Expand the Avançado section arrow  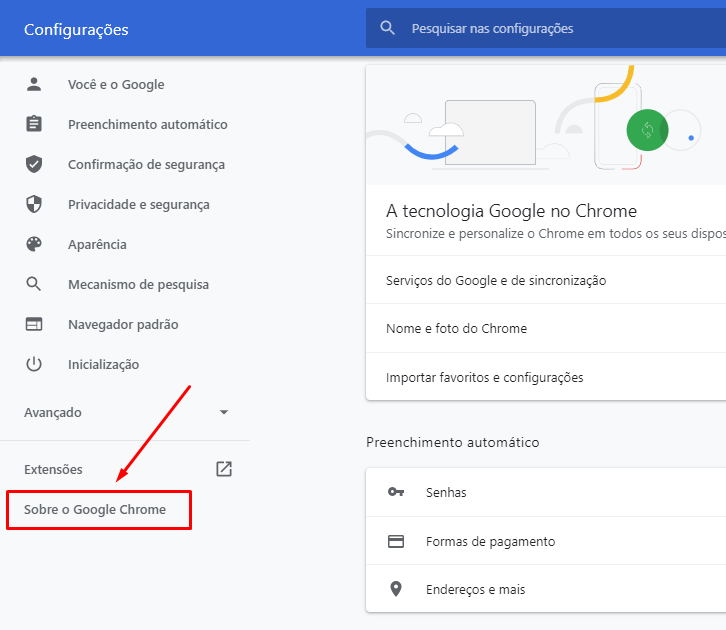(x=224, y=412)
